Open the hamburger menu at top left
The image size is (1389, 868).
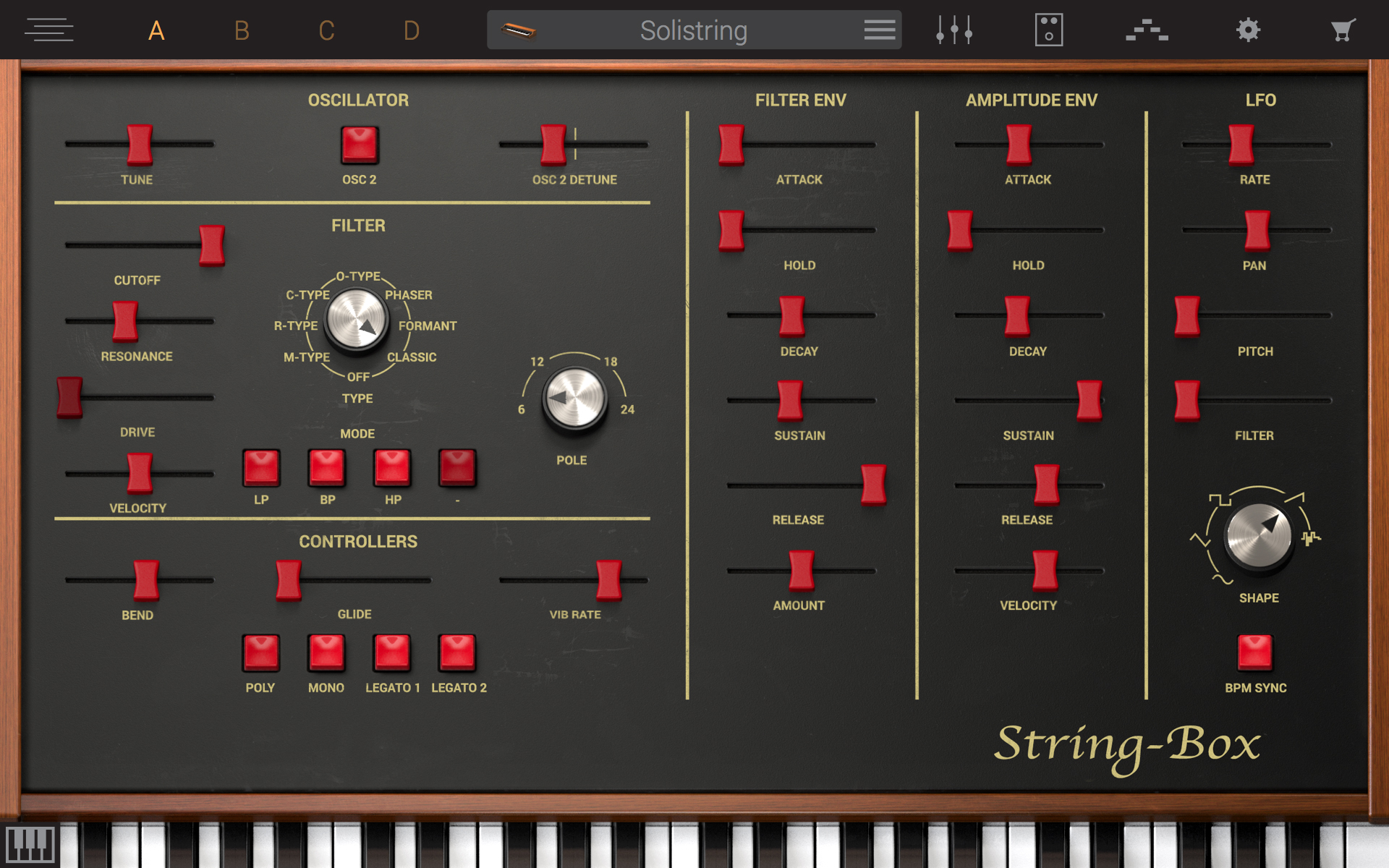pos(48,29)
